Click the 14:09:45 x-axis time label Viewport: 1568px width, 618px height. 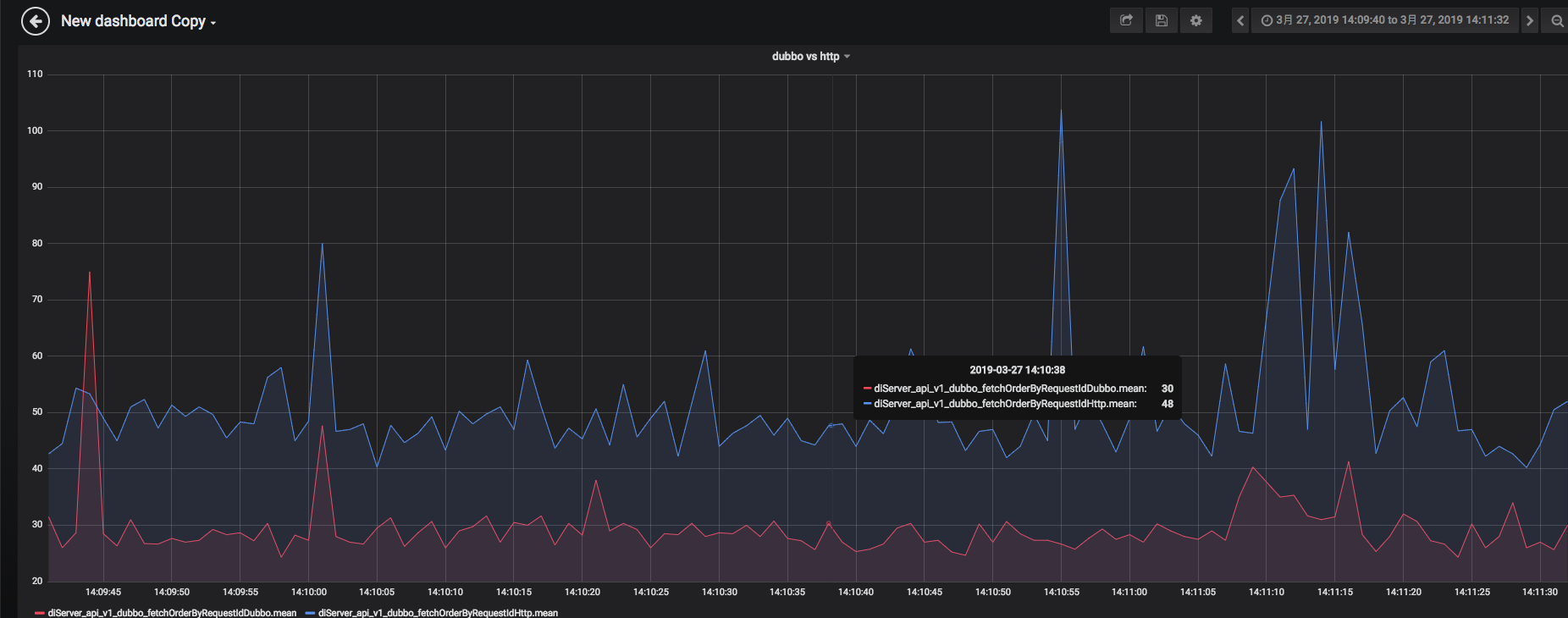click(x=103, y=592)
